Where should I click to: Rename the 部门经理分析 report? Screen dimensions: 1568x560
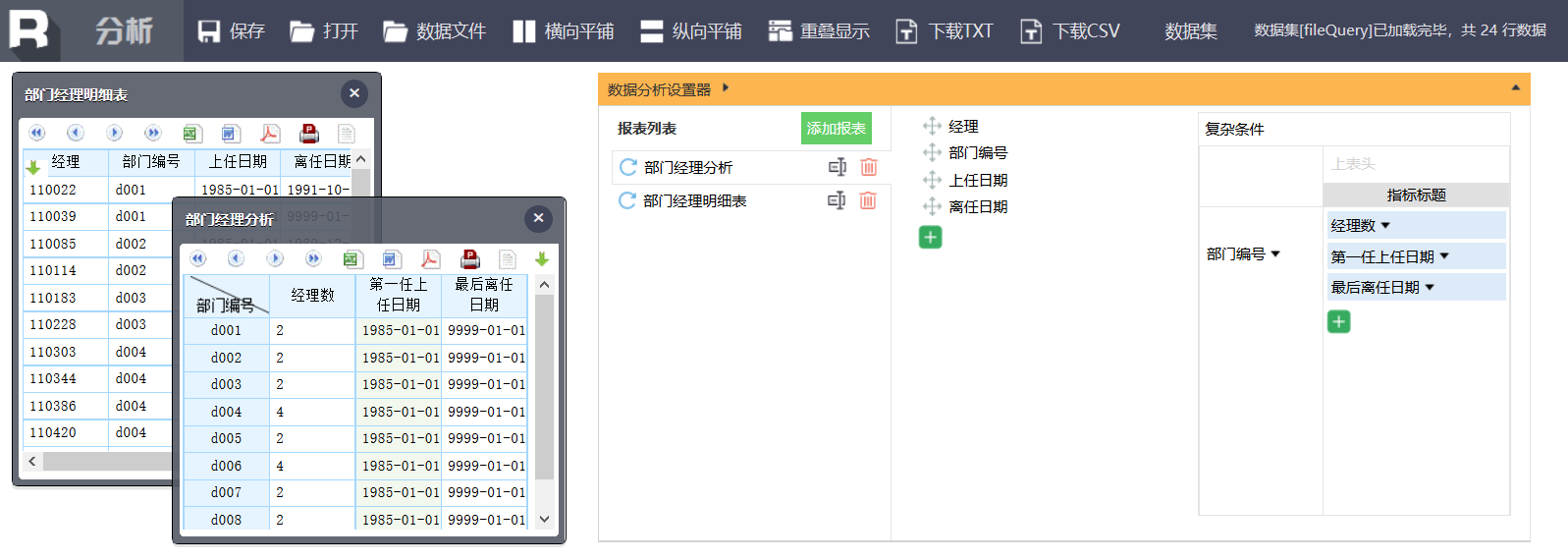point(837,167)
